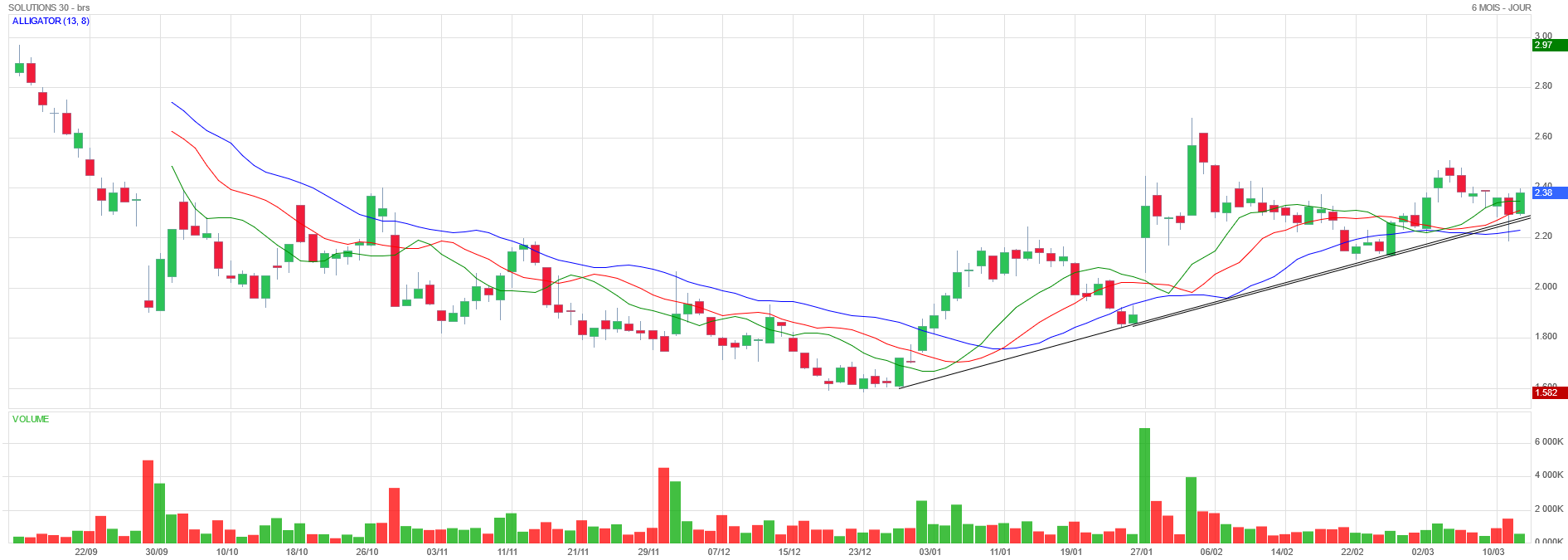Click the 1.800 price axis label
The width and height of the screenshot is (1568, 560).
tap(1546, 336)
